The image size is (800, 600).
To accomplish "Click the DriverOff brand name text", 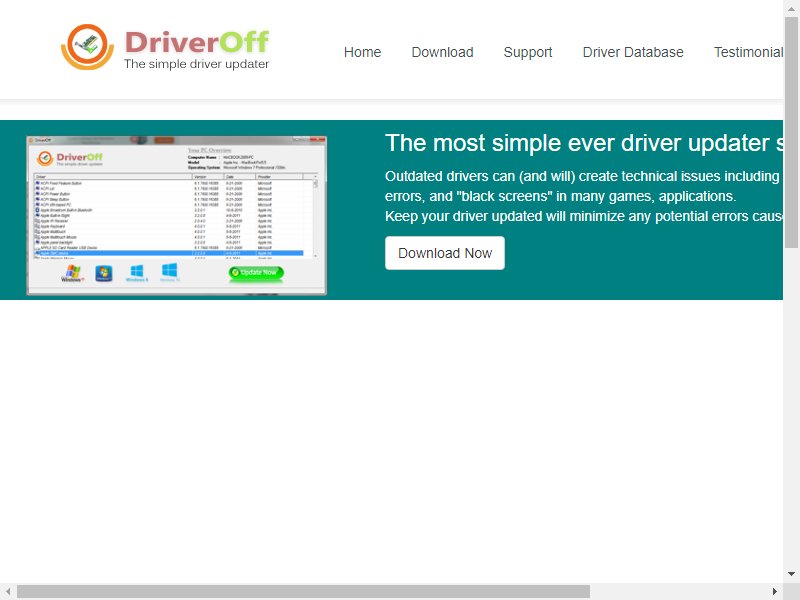I will [197, 42].
